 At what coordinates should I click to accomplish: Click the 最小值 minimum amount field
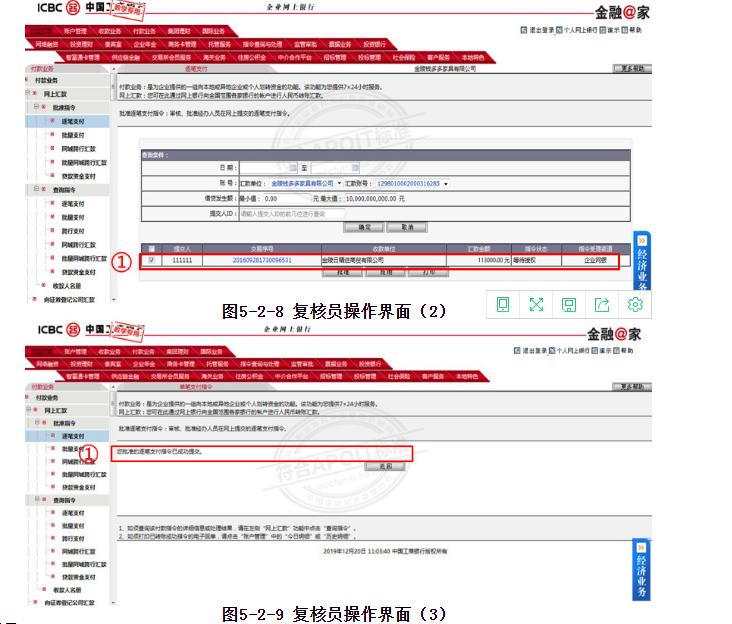coord(286,199)
